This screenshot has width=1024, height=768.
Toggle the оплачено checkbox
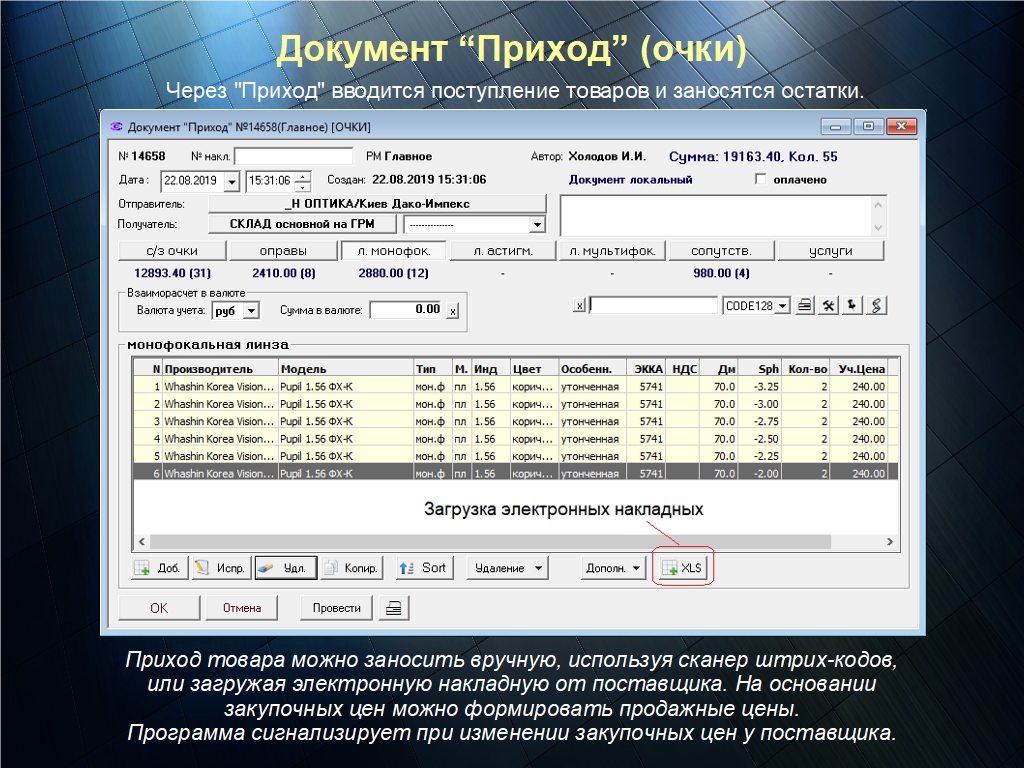(x=761, y=180)
